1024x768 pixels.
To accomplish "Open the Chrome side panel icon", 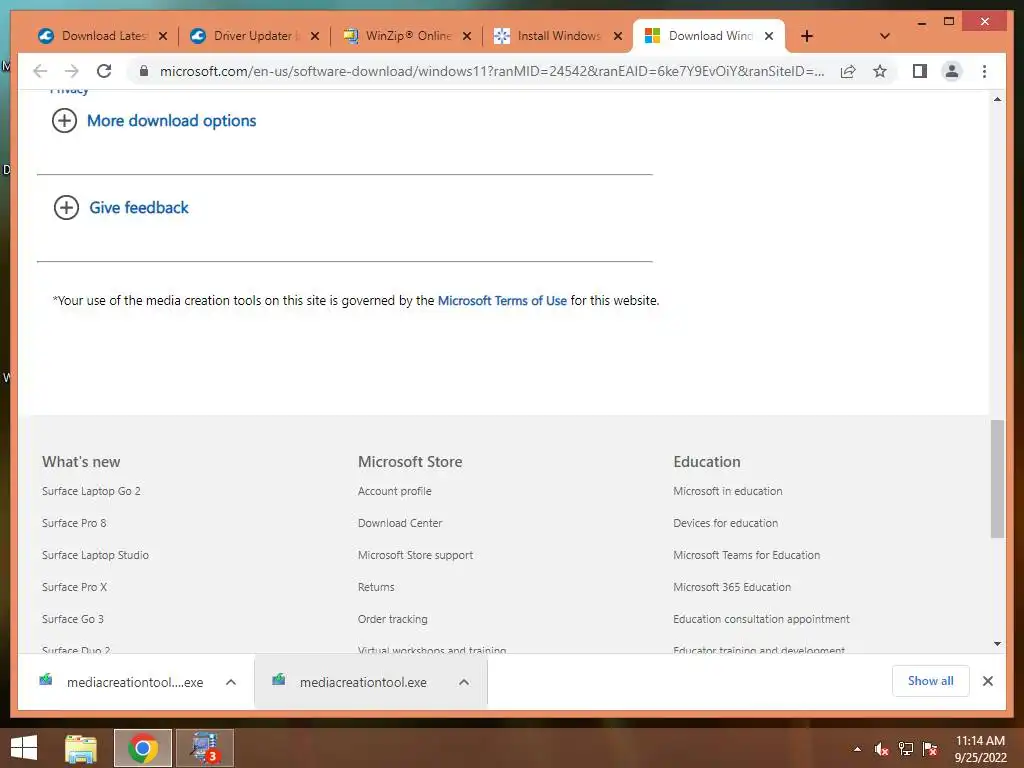I will pyautogui.click(x=920, y=71).
